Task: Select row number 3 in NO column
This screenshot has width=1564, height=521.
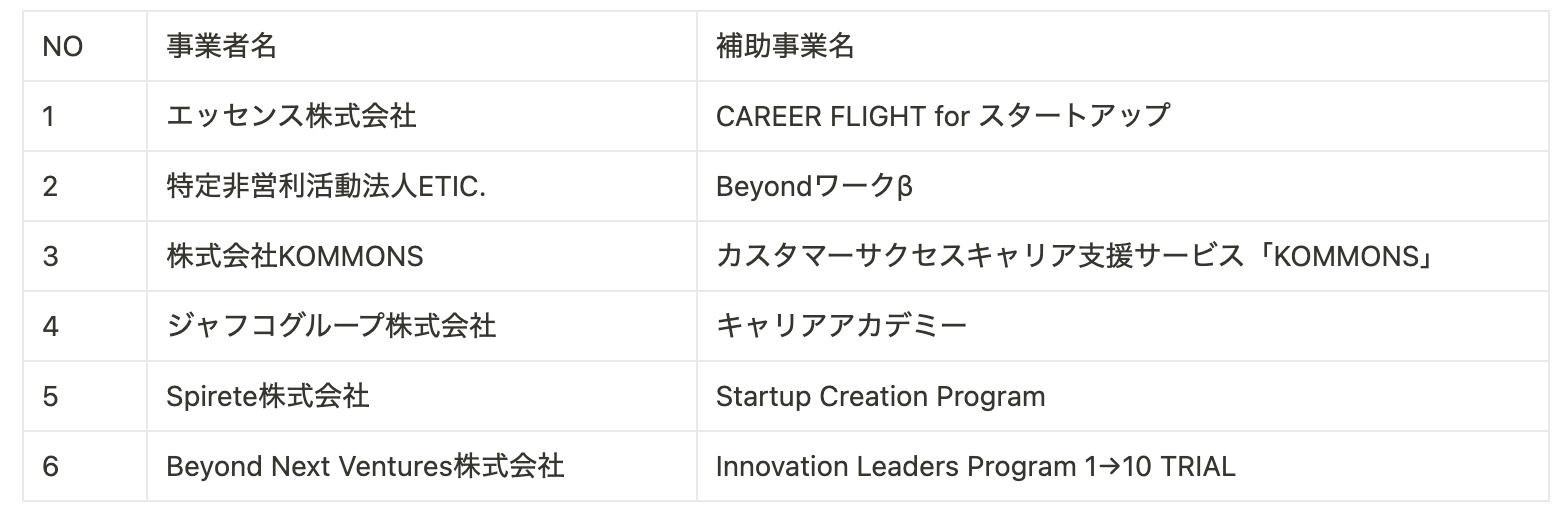Action: [50, 256]
